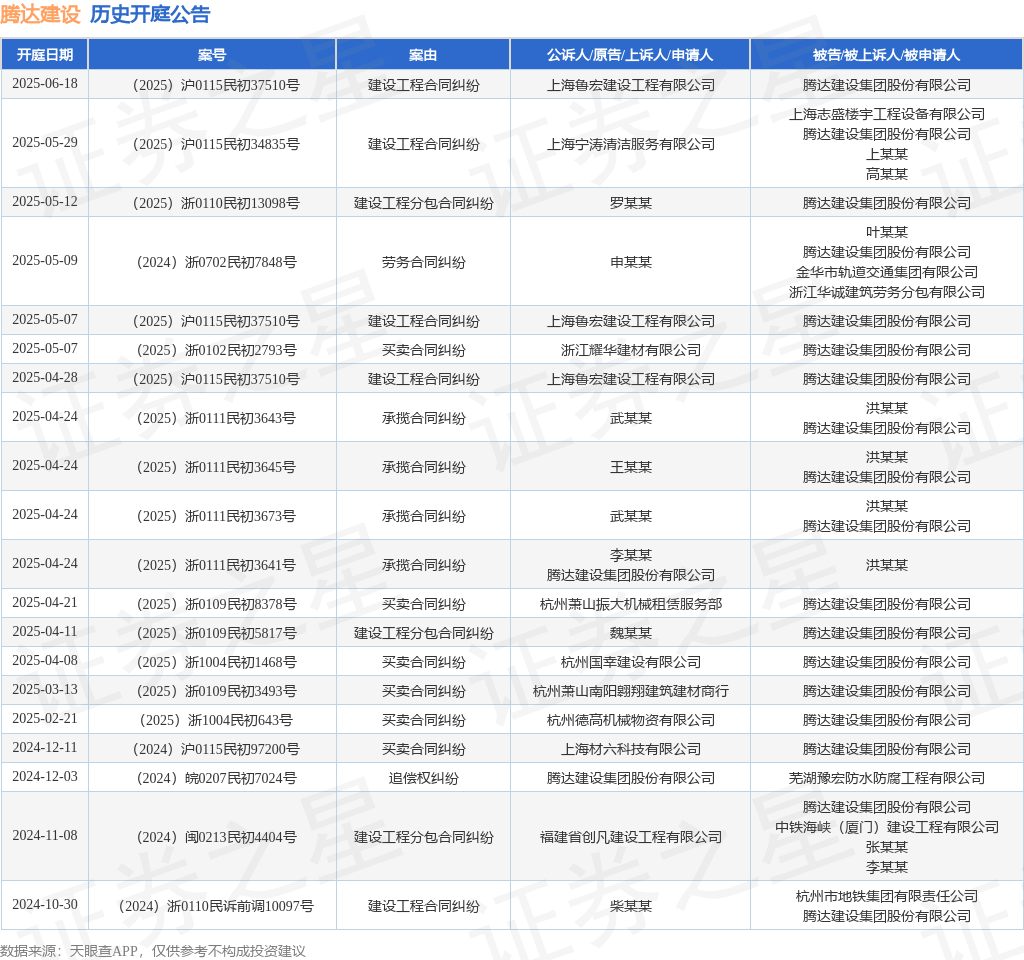Select the 公诉人/原告/上诉人/申请人 column header

[x=630, y=55]
